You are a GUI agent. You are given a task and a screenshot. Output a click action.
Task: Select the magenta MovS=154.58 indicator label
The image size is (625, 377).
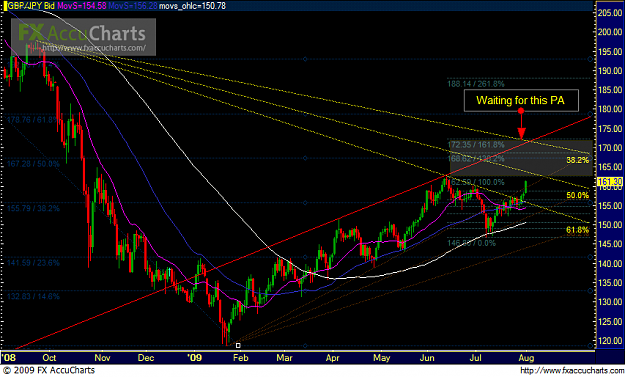pos(82,6)
